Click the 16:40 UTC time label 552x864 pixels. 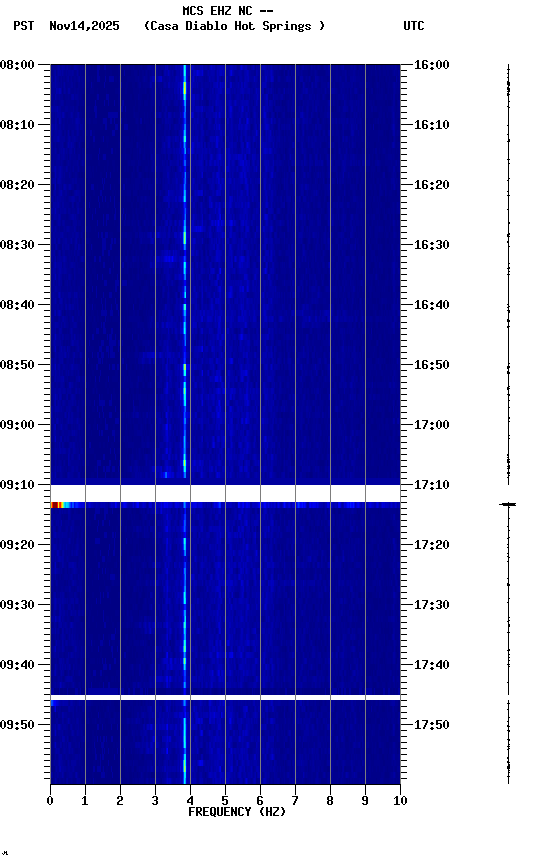[432, 305]
